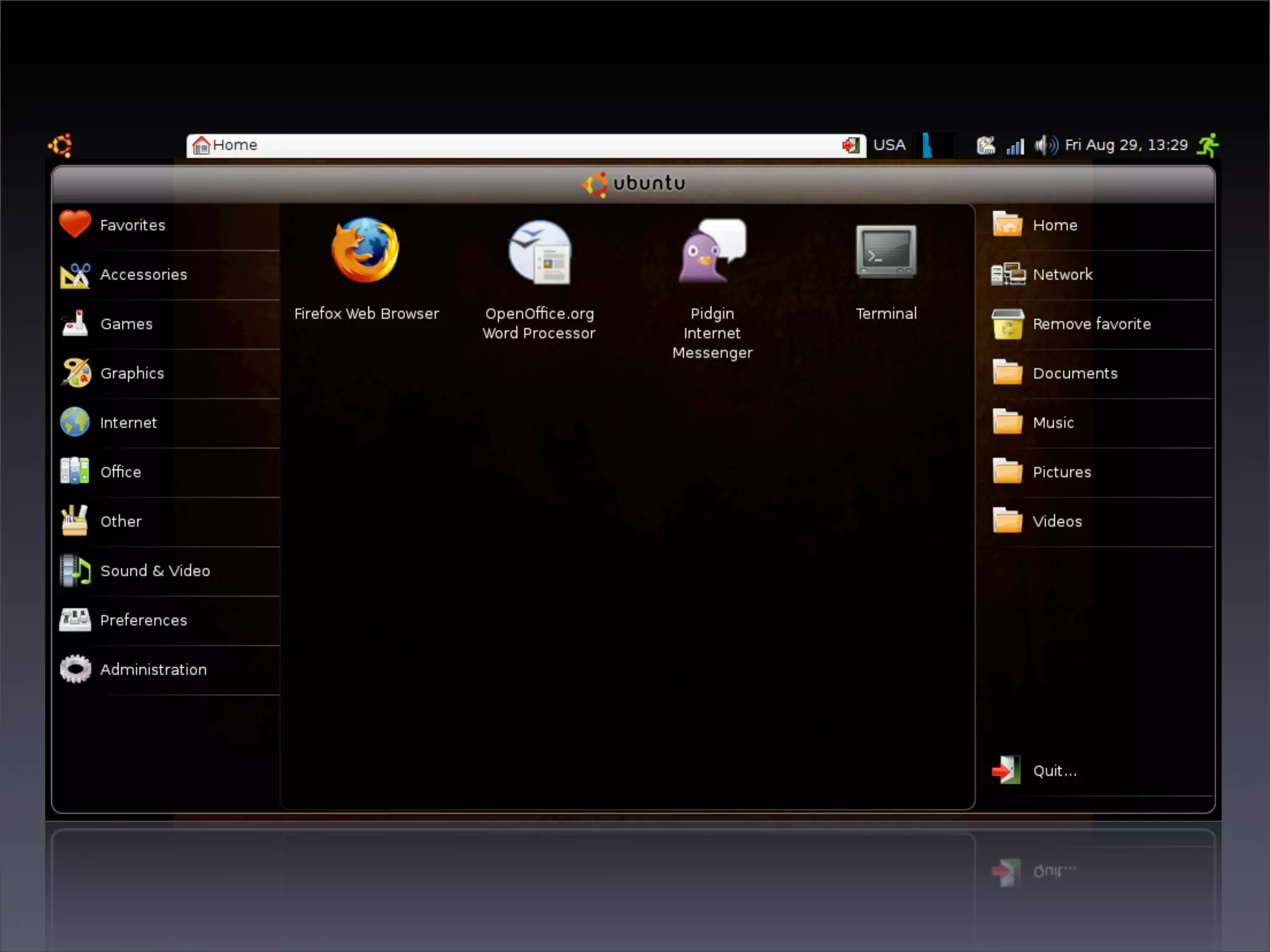Launch Firefox Web Browser icon
The height and width of the screenshot is (952, 1270).
365,251
